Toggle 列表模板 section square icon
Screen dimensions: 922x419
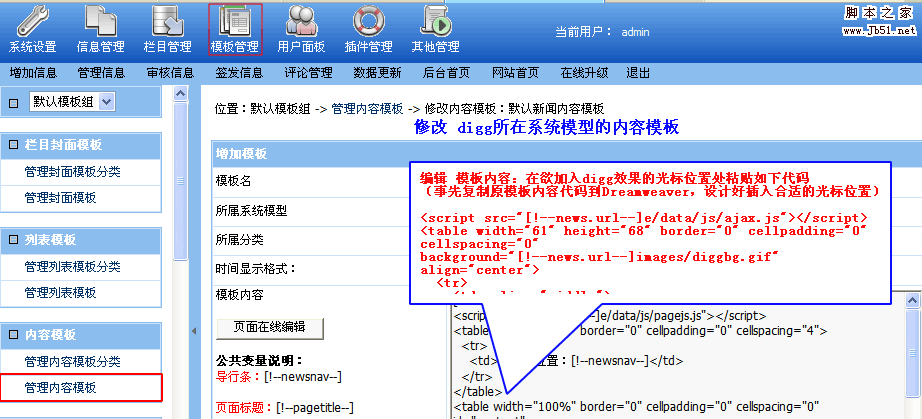(x=14, y=240)
